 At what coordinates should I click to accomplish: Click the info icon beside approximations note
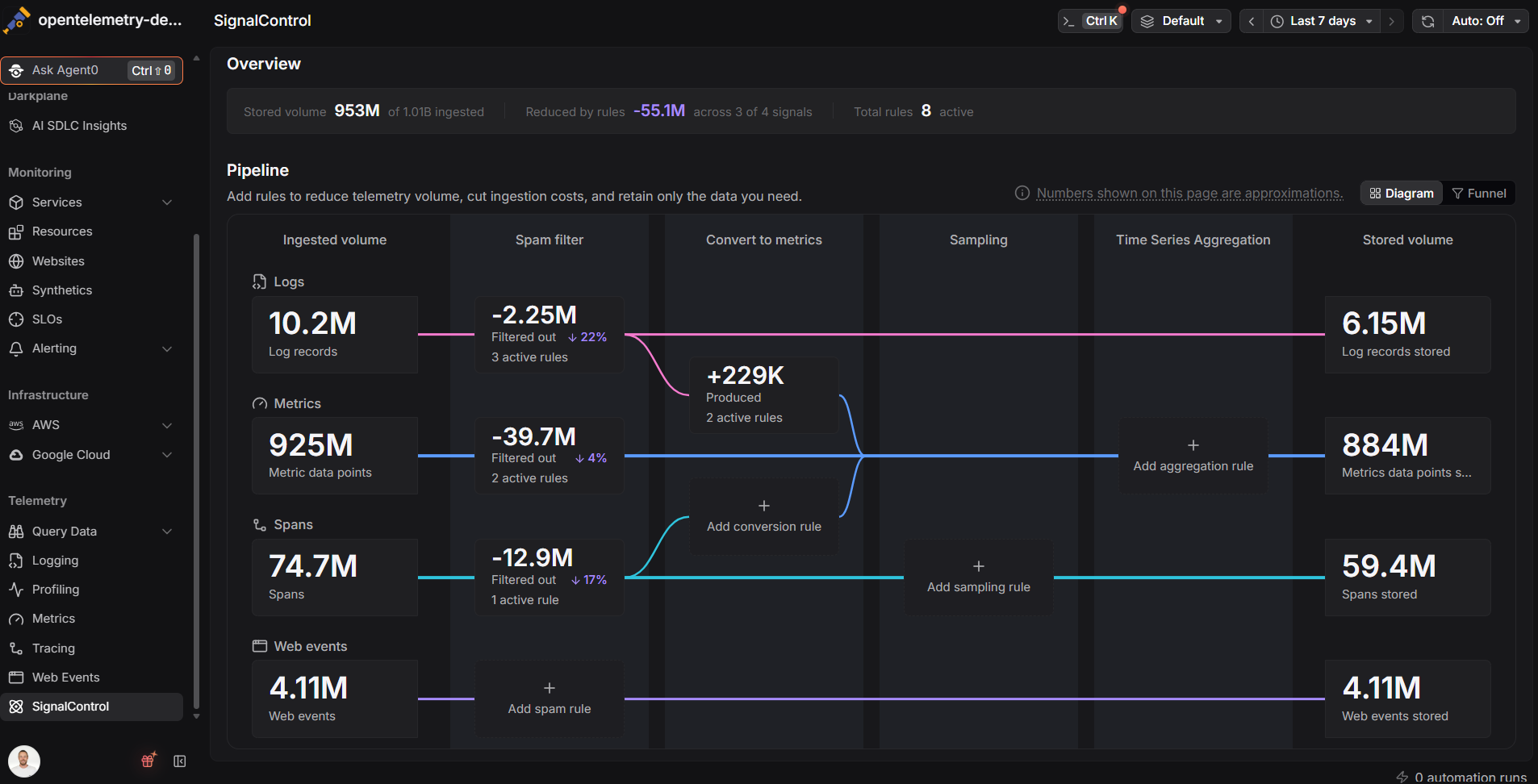(1022, 194)
